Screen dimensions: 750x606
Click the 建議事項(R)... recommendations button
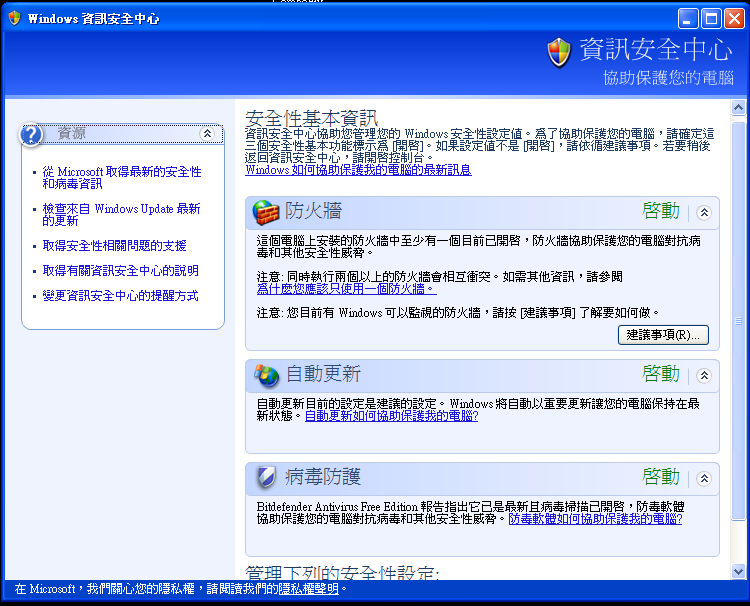click(x=663, y=335)
